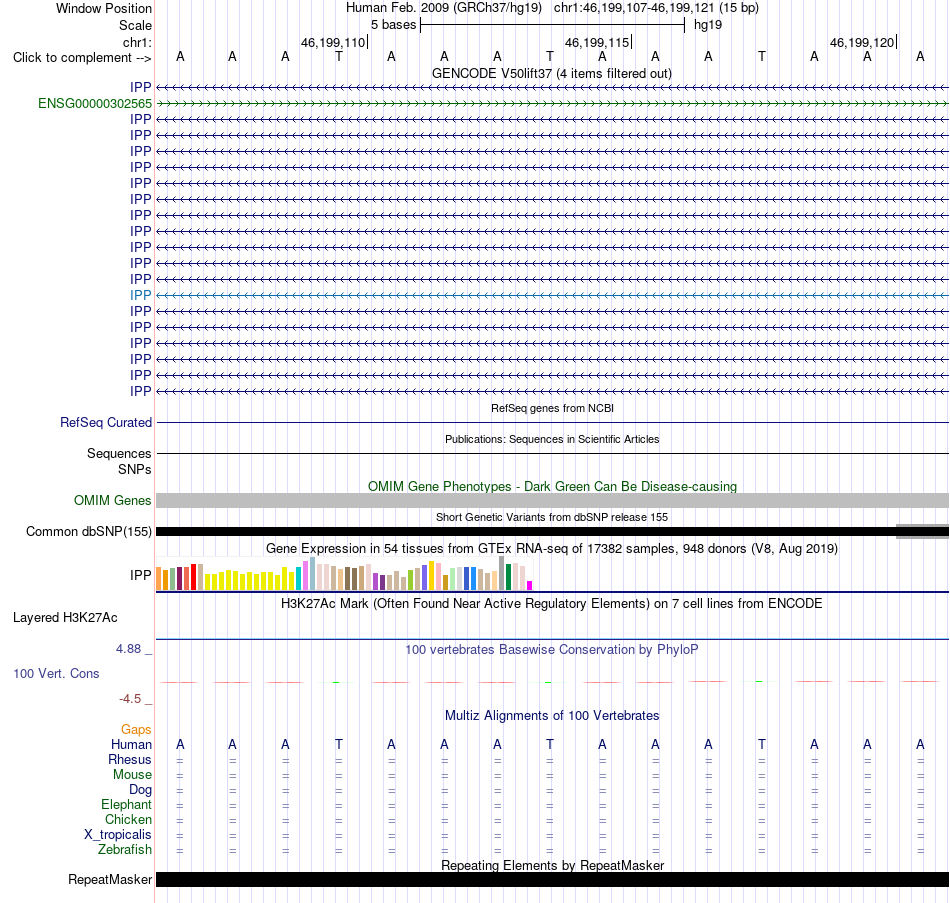Click the magenta bar in GTEx expression chart
Screen dimensions: 950x903
pos(530,585)
